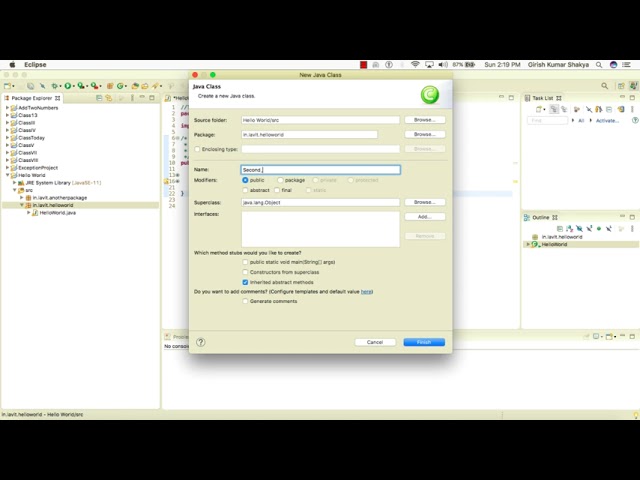The image size is (640, 480).
Task: Click the New Java Package toolbar icon
Action: point(110,86)
